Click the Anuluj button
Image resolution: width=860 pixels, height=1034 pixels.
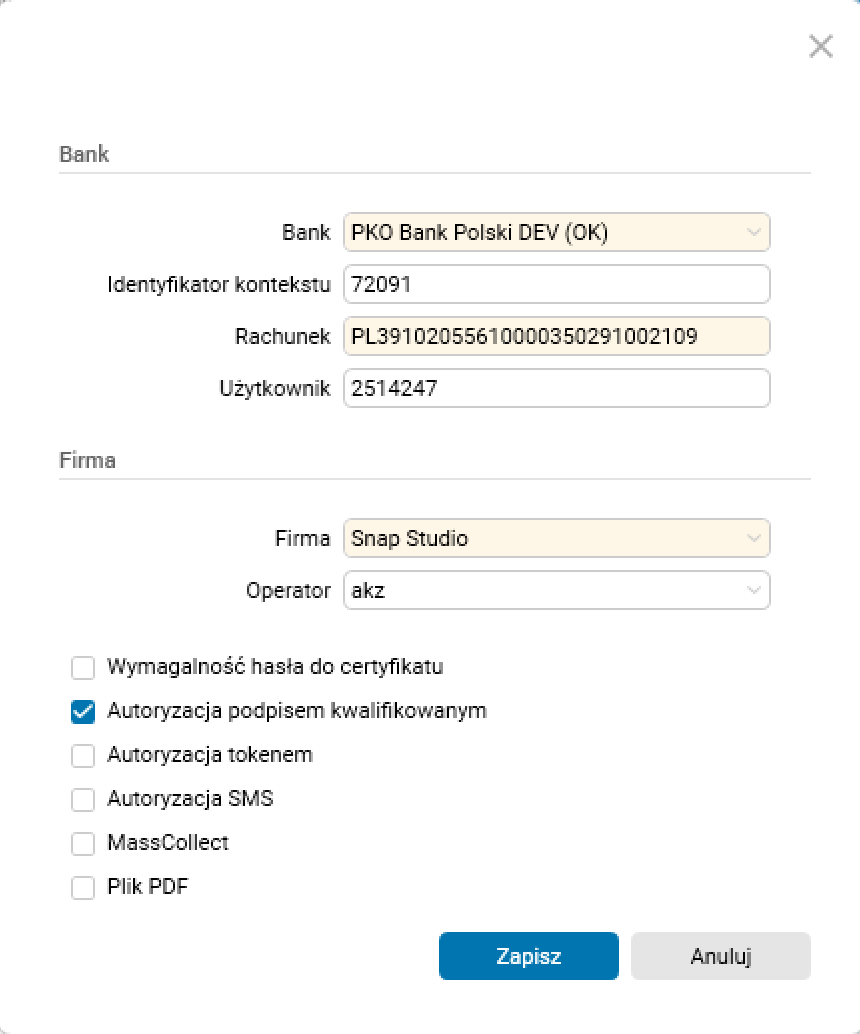coord(720,955)
